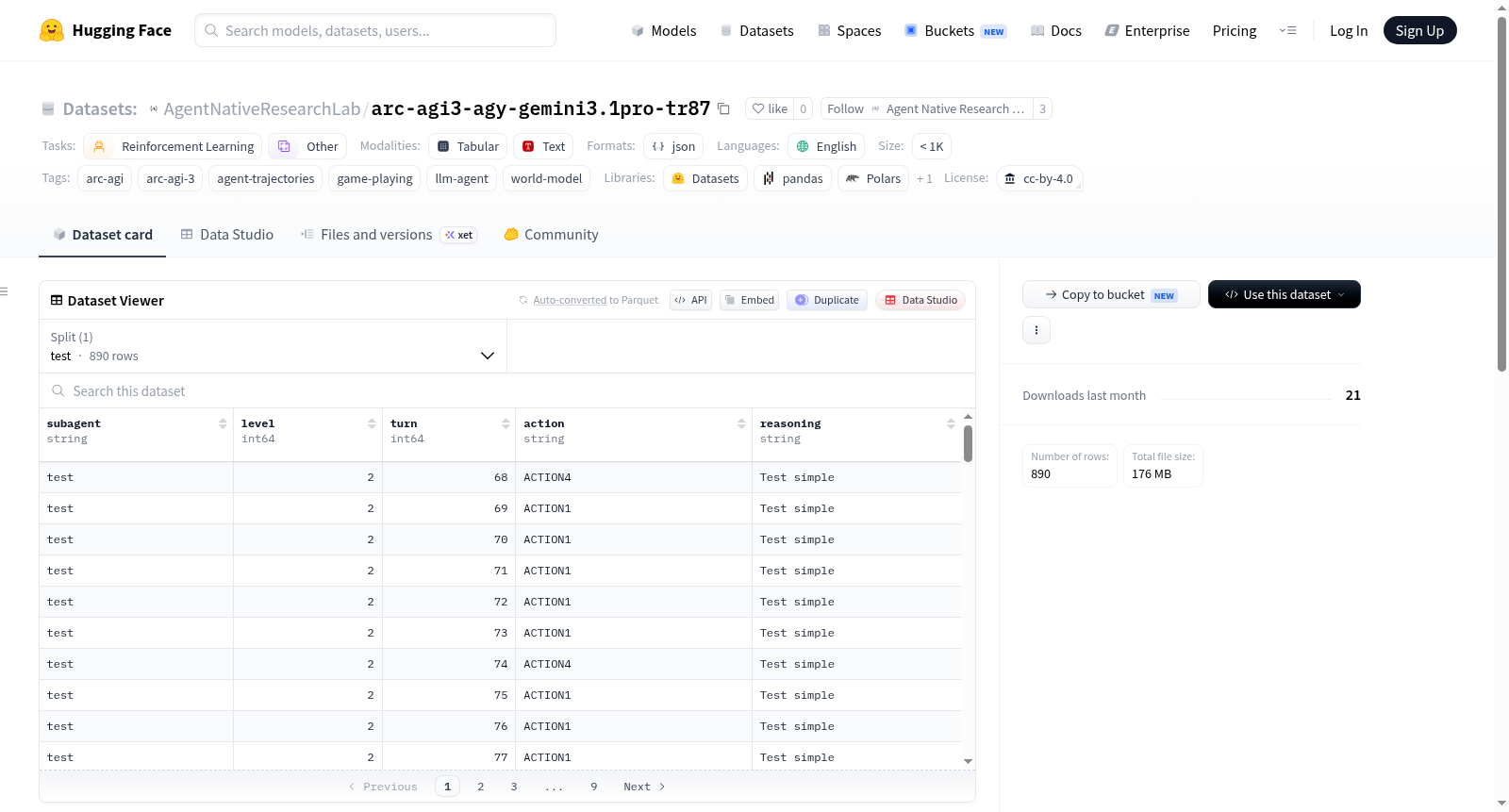The width and height of the screenshot is (1509, 812).
Task: Click the world-model tag
Action: point(546,178)
